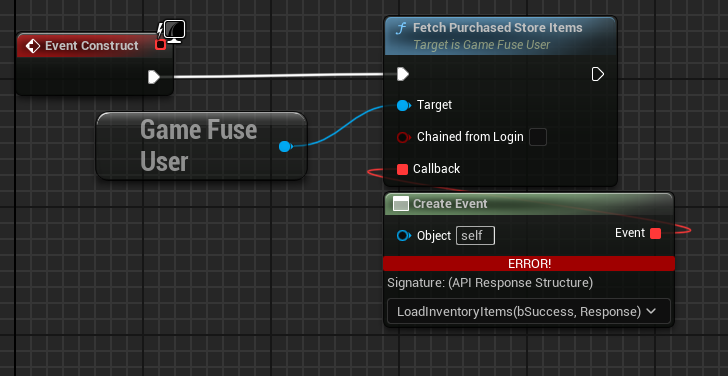This screenshot has height=376, width=728.
Task: Select the Game Fuse User variable node
Action: point(202,146)
